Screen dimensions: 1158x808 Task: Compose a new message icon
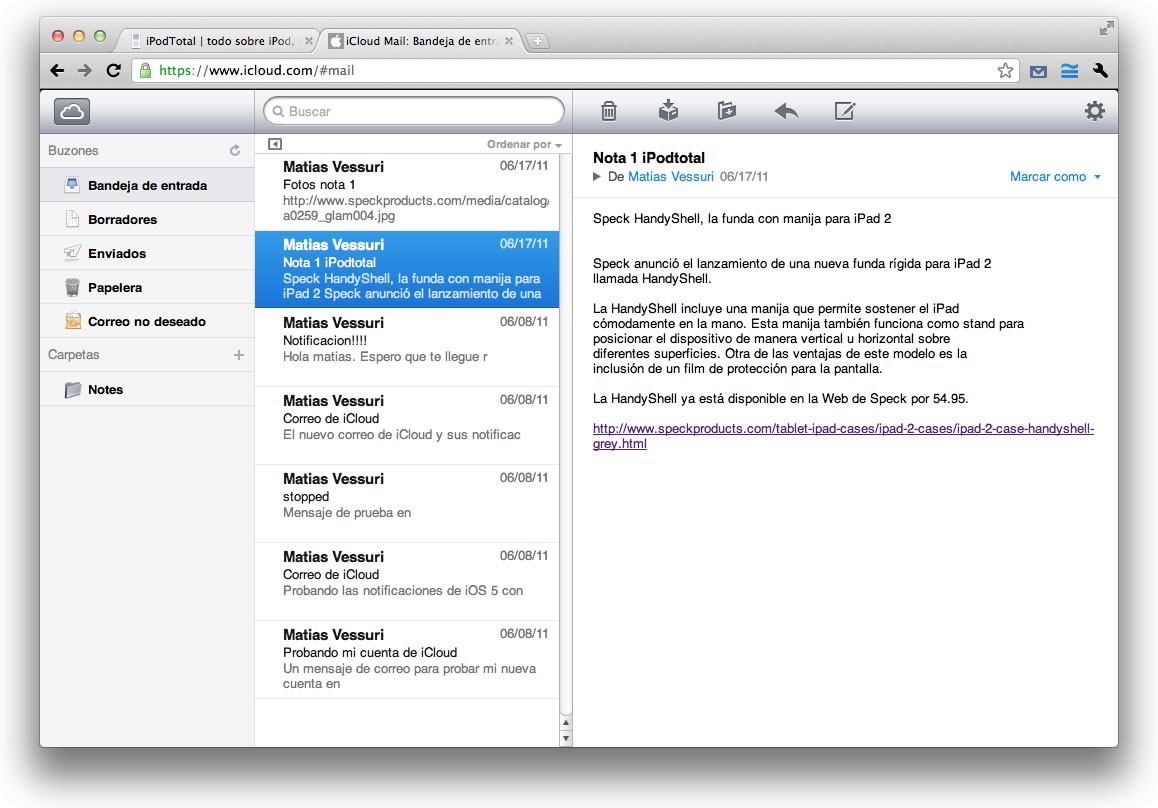pos(844,111)
